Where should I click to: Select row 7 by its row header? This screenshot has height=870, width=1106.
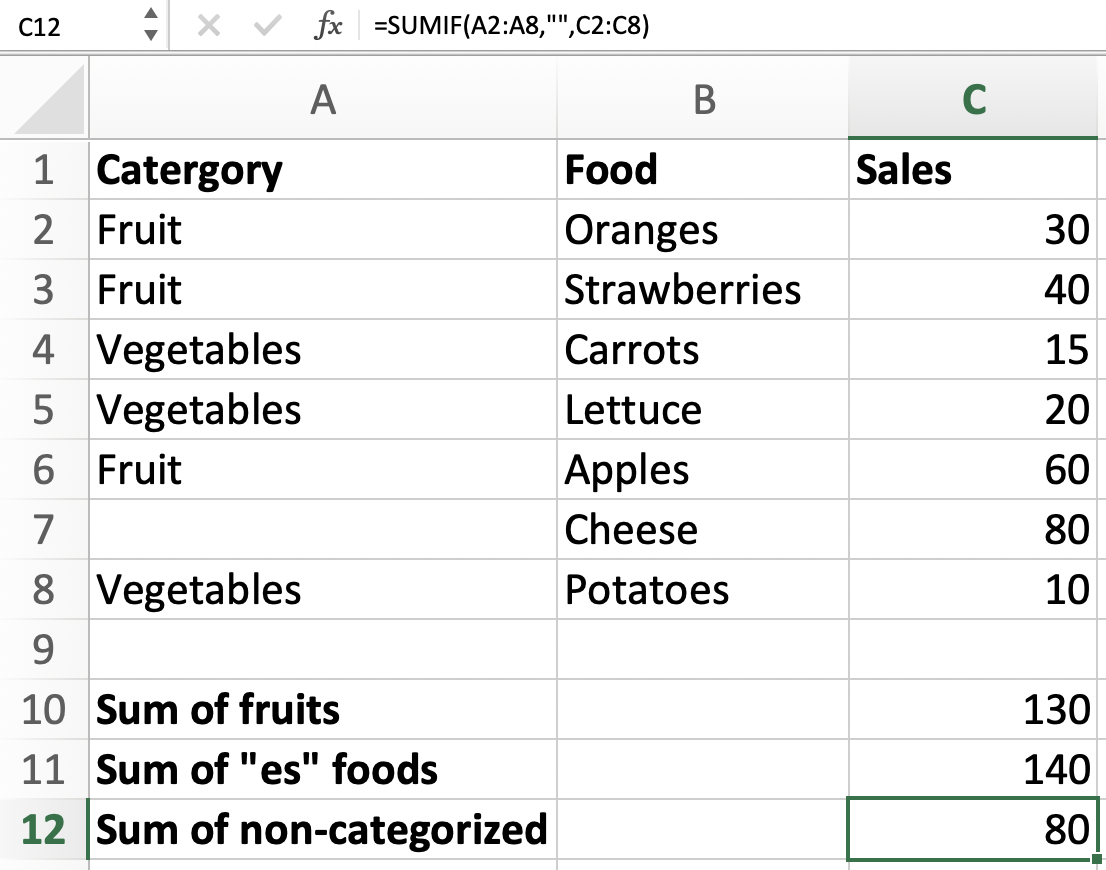[x=44, y=530]
